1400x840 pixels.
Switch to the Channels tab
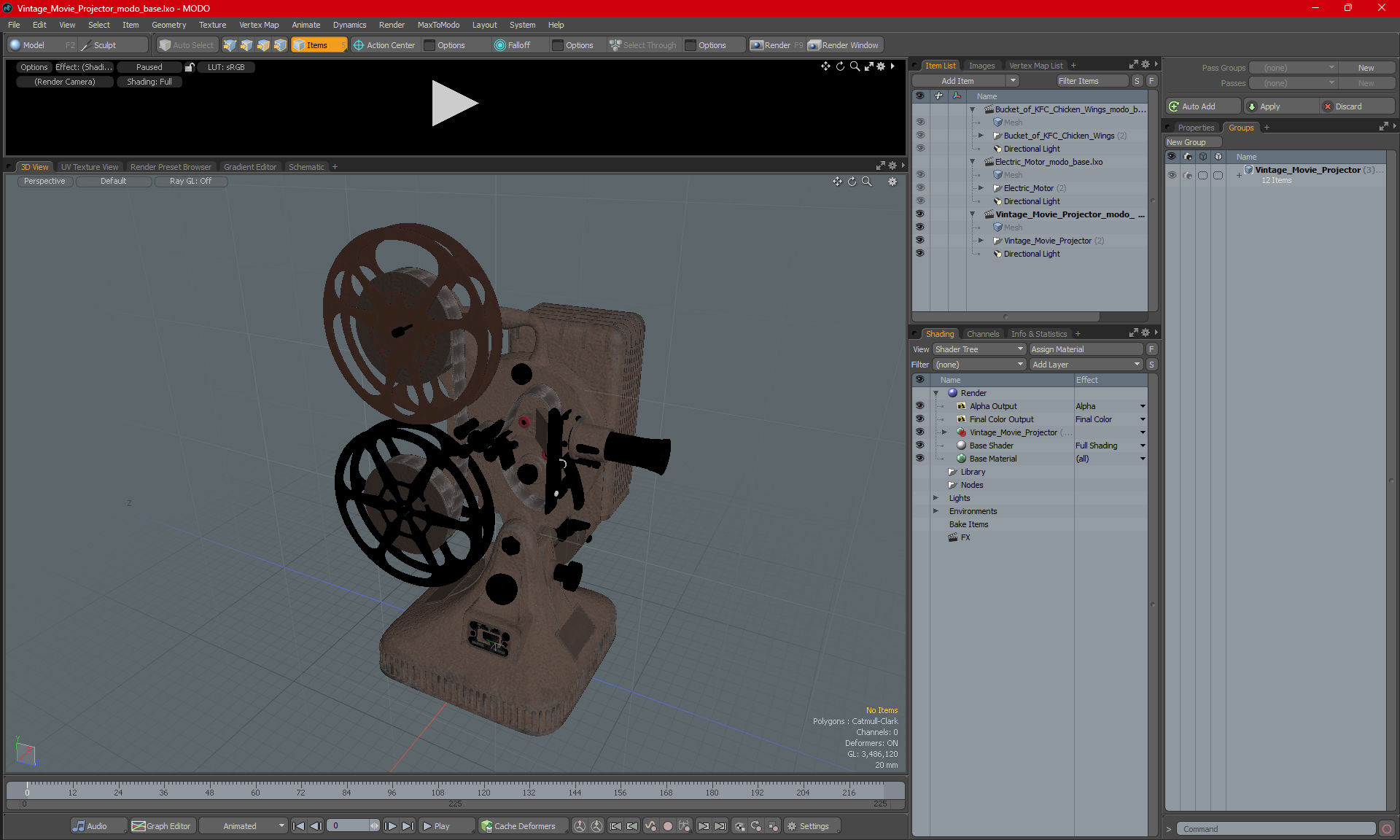[x=982, y=334]
